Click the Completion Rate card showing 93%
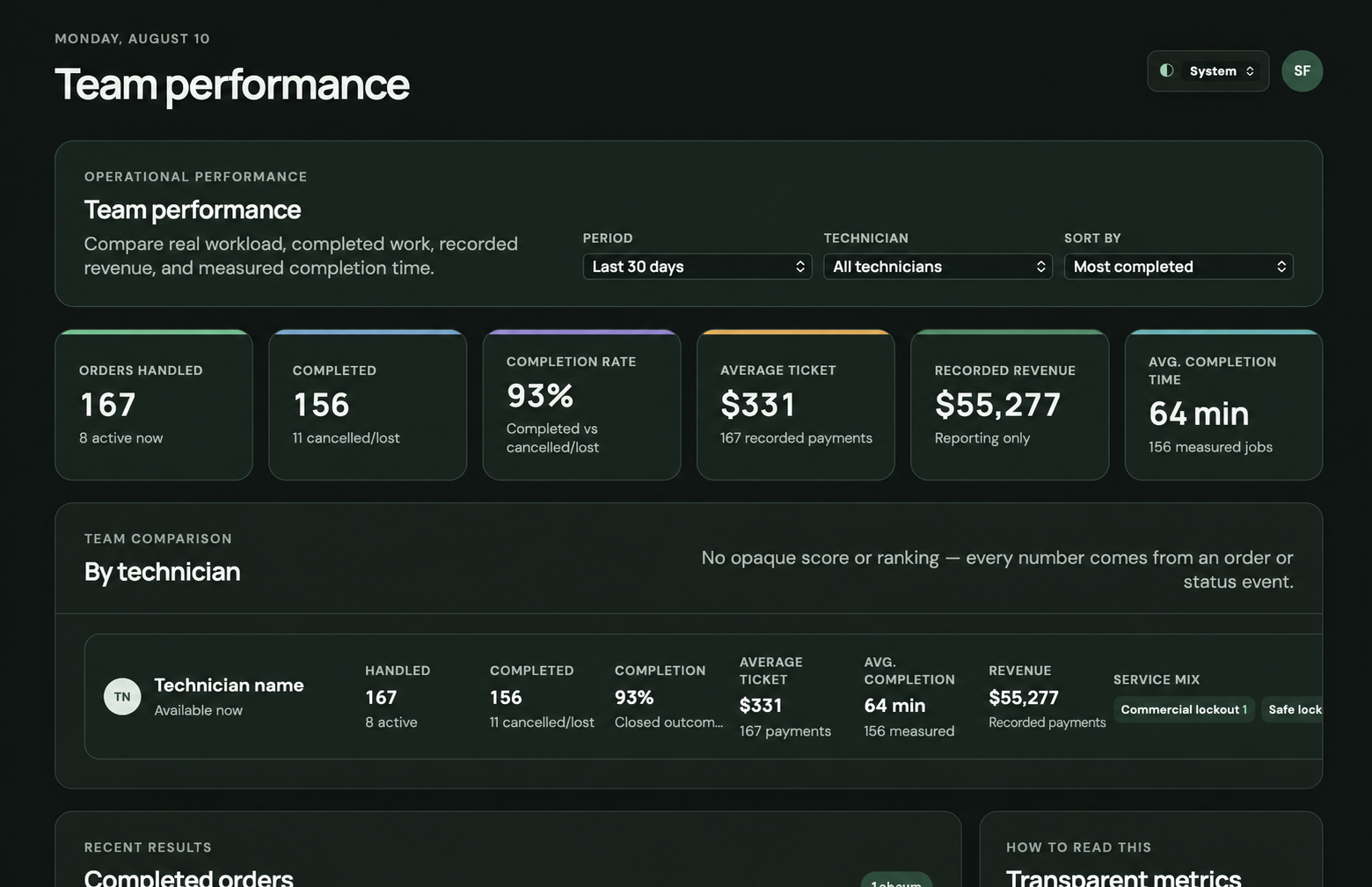This screenshot has width=1372, height=887. pos(581,405)
